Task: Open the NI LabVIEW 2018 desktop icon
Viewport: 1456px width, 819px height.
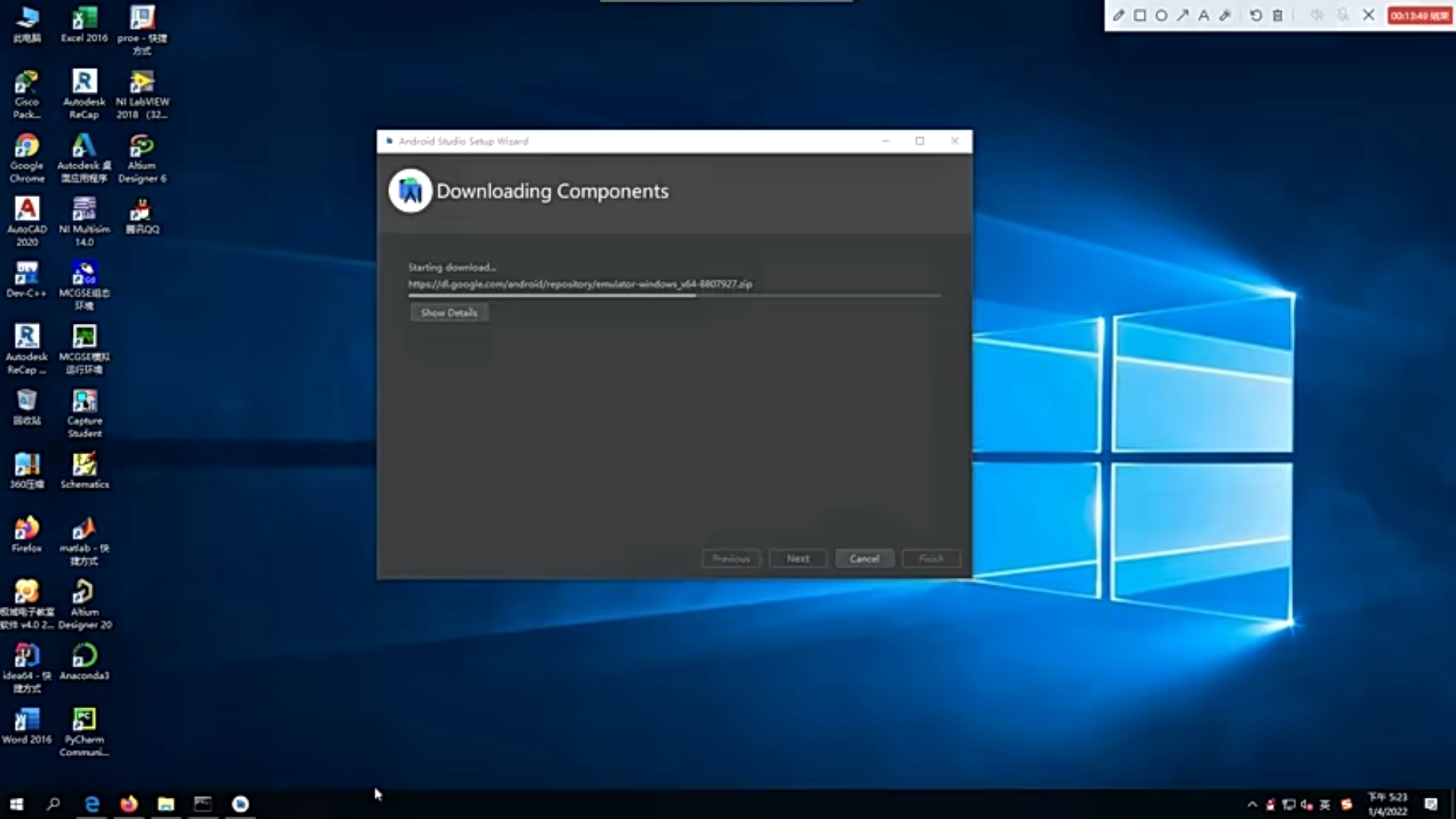Action: pyautogui.click(x=142, y=94)
